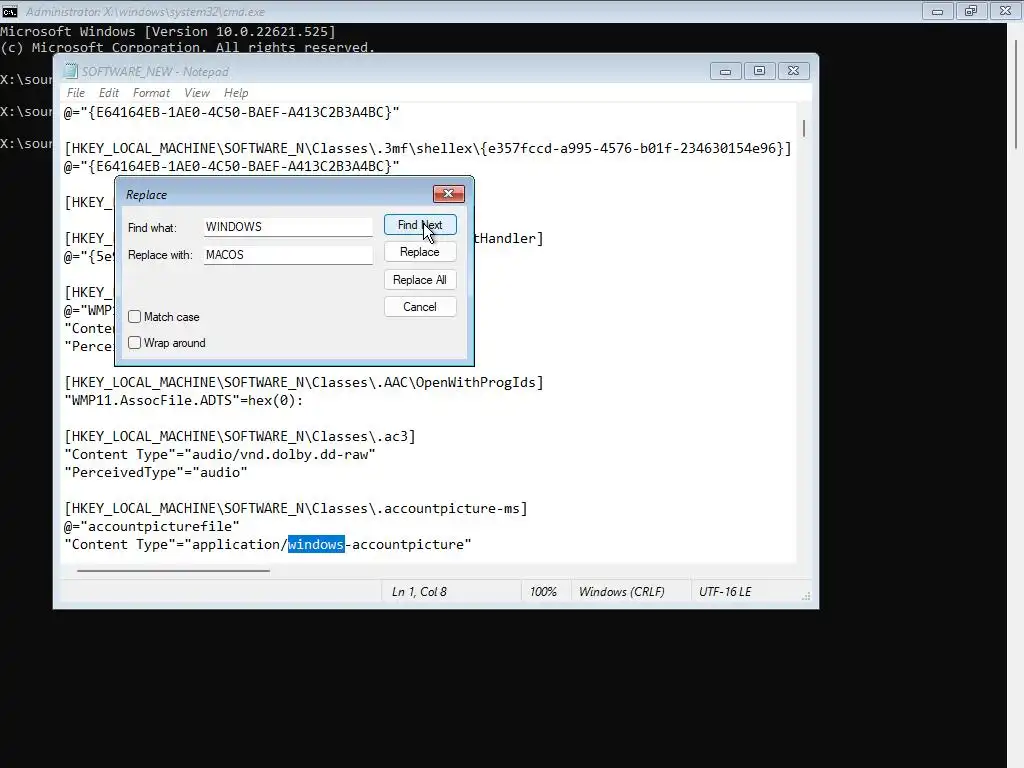Image resolution: width=1024 pixels, height=768 pixels.
Task: Click the Classes\.AAC\OpenWithProgIds key line
Action: (304, 382)
